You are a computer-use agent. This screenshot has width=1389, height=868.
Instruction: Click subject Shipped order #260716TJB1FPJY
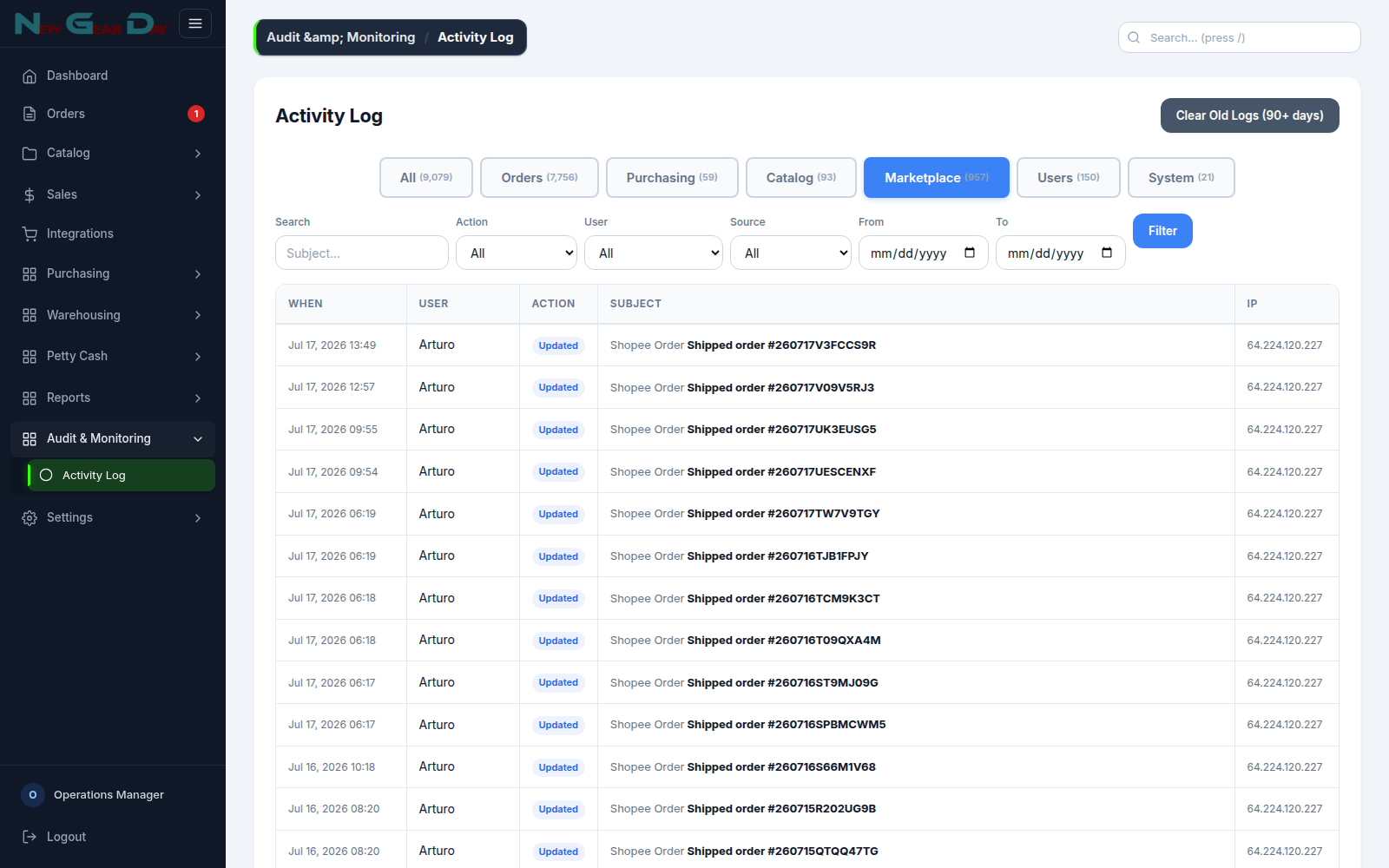pos(778,556)
